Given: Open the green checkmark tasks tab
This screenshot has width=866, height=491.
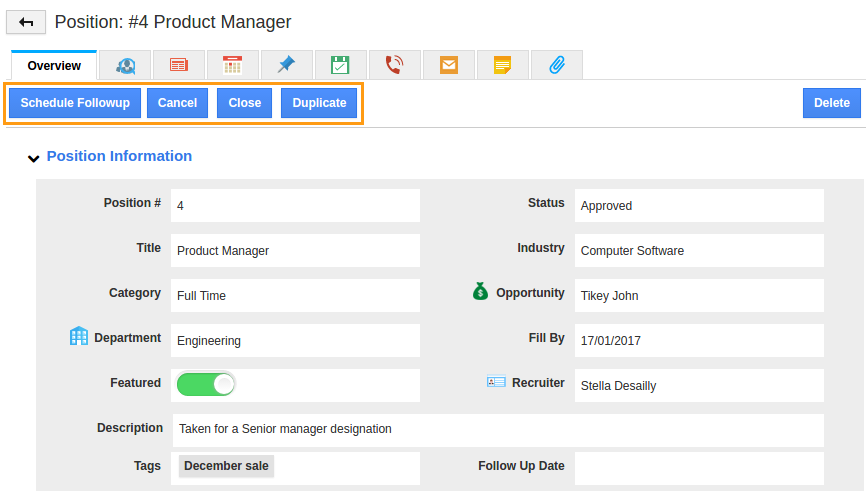Looking at the screenshot, I should 340,66.
